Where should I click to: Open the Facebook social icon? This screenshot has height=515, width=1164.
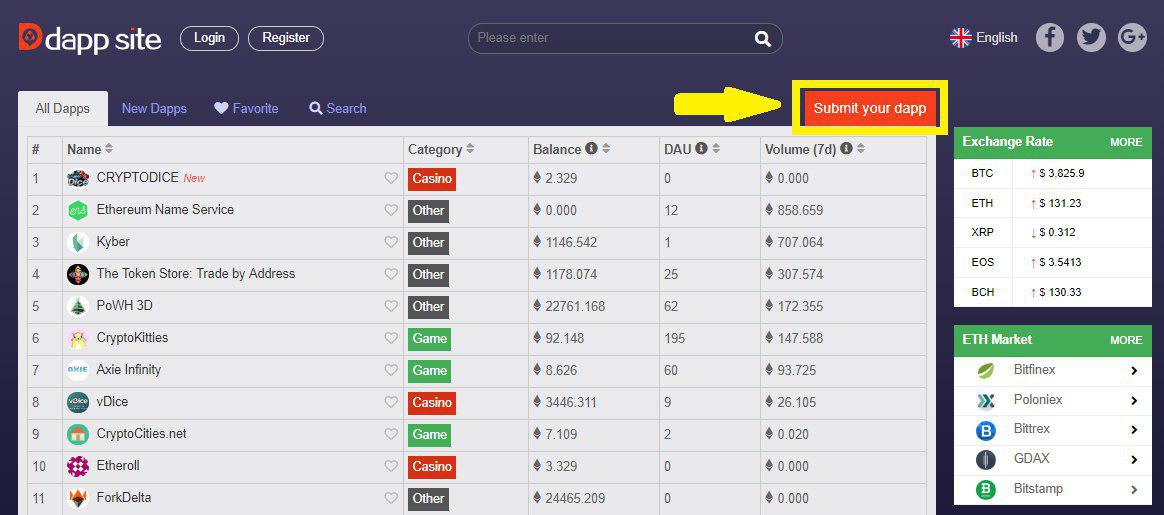tap(1050, 37)
